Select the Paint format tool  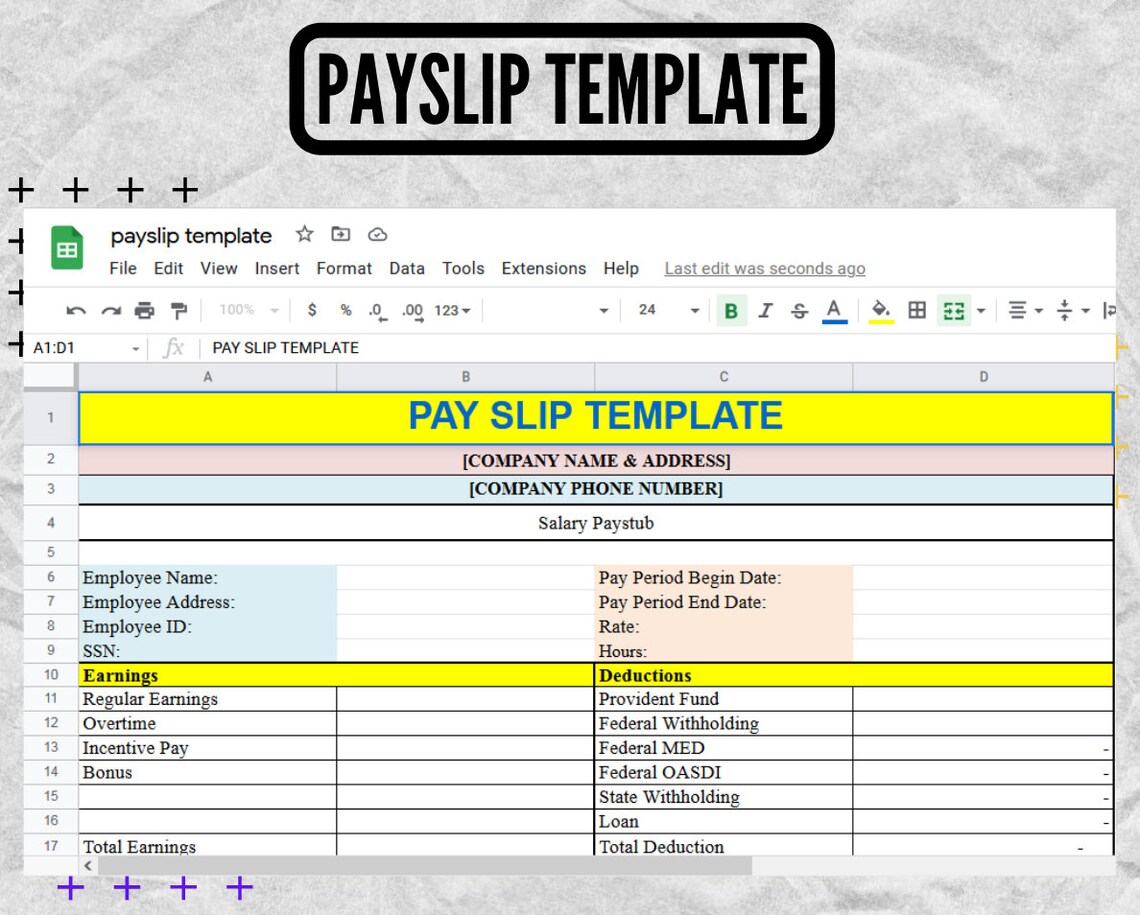[178, 310]
